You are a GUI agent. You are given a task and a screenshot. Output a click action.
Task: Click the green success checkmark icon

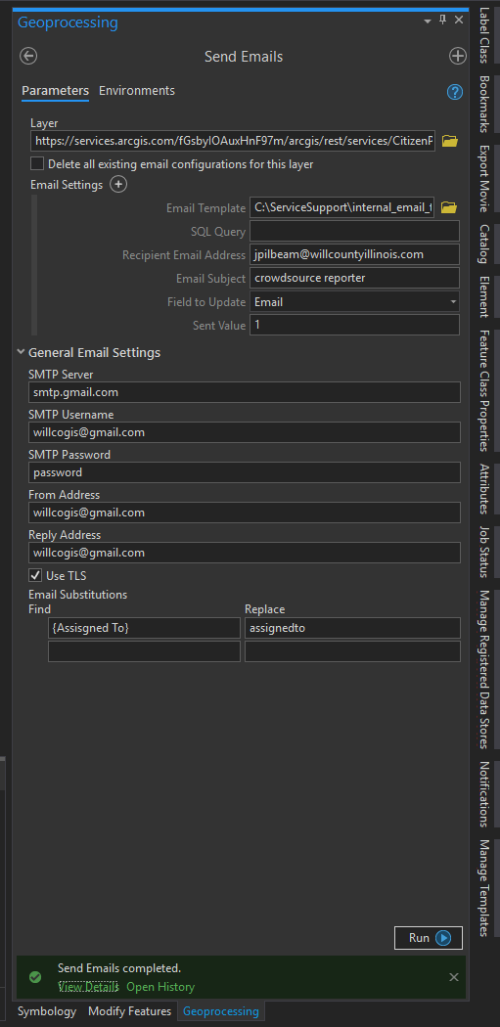[35, 977]
